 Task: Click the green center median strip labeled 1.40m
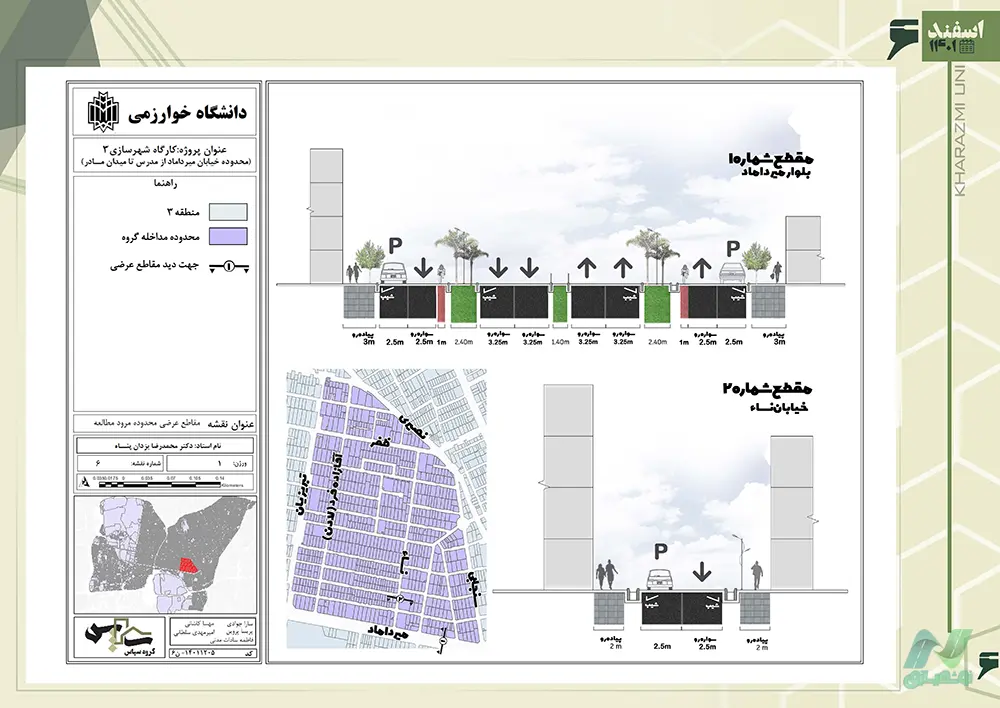pos(559,302)
